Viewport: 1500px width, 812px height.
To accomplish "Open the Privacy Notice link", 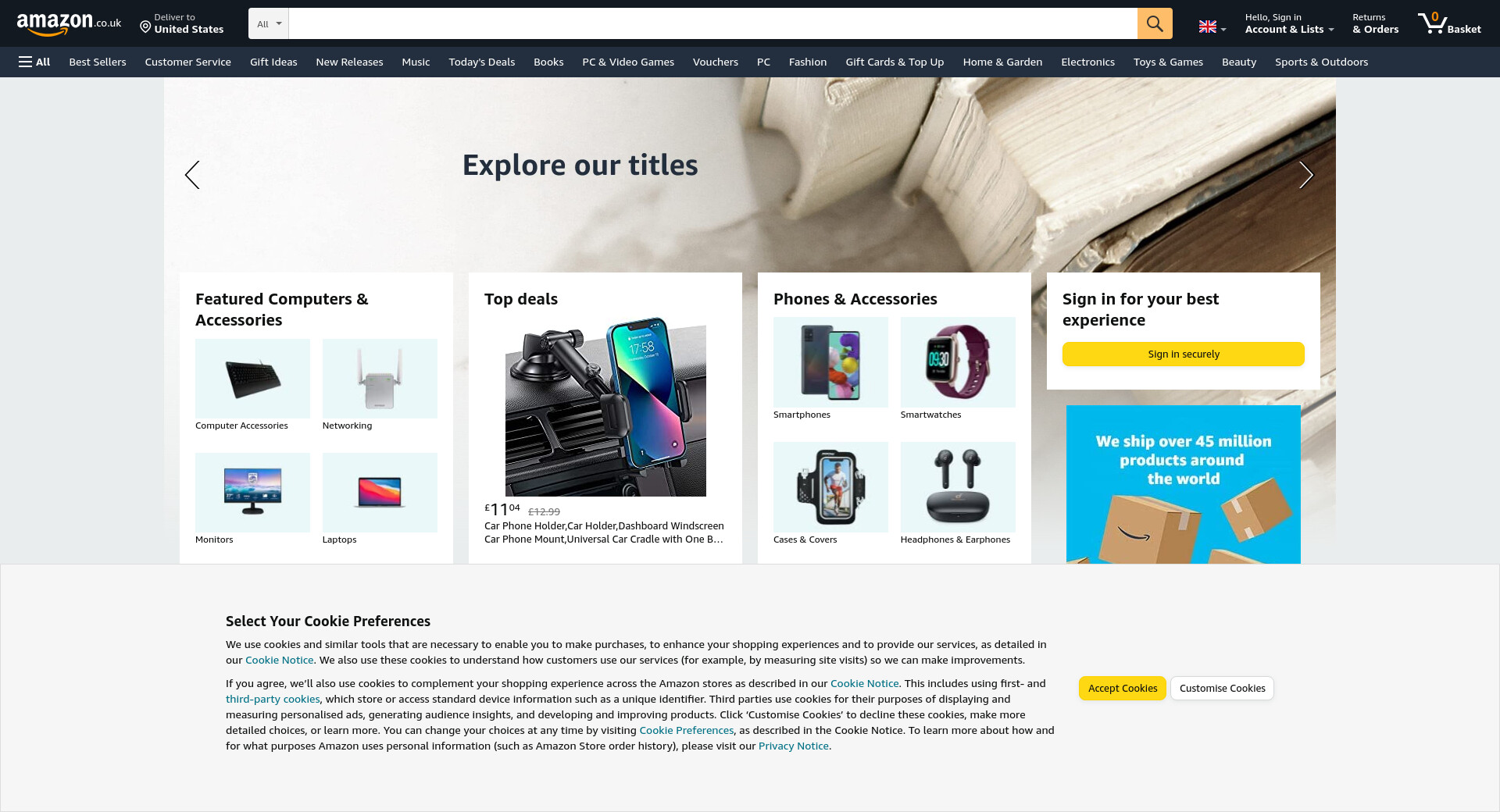I will (794, 746).
